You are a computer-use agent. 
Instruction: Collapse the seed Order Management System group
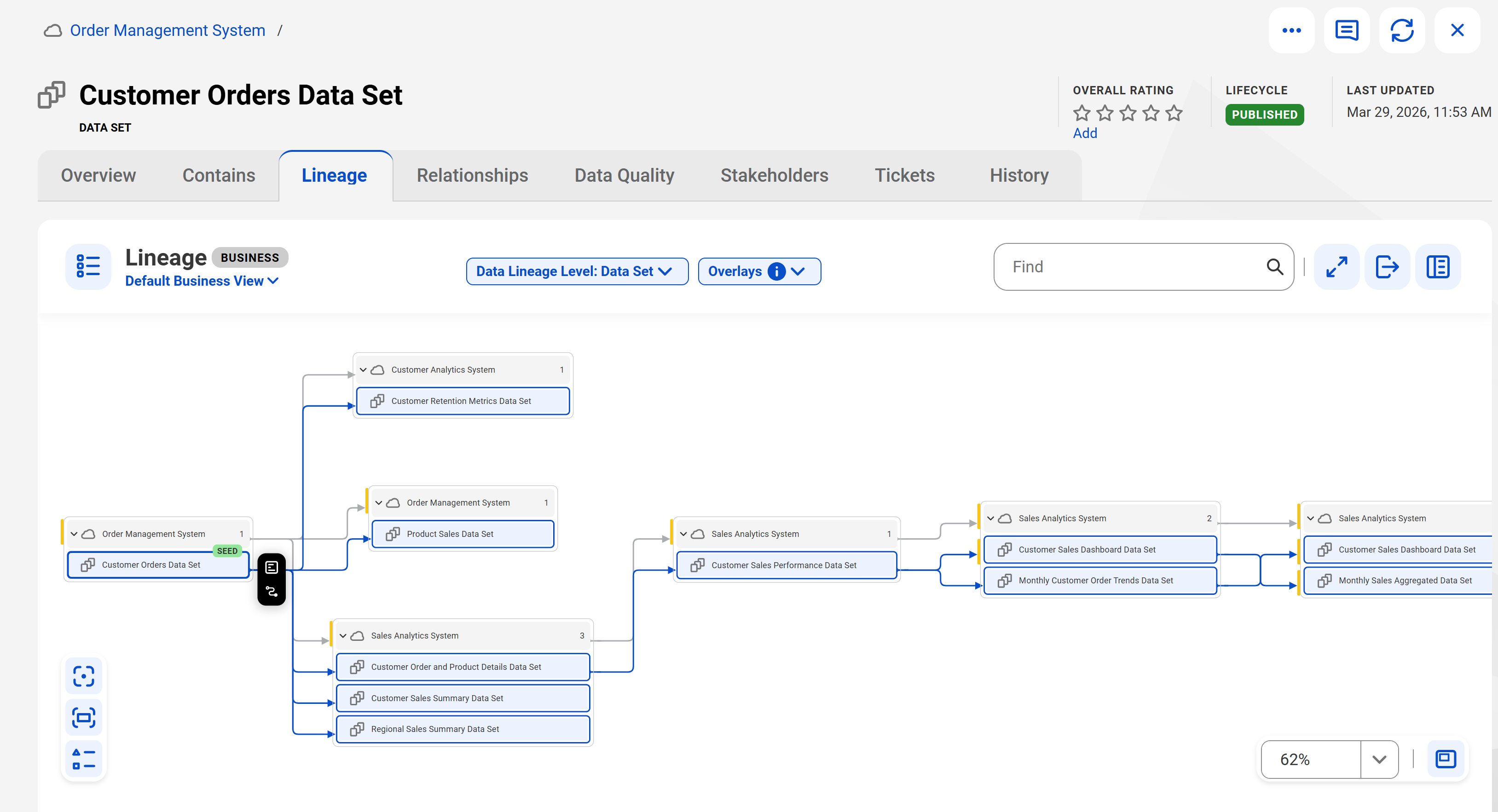(74, 534)
